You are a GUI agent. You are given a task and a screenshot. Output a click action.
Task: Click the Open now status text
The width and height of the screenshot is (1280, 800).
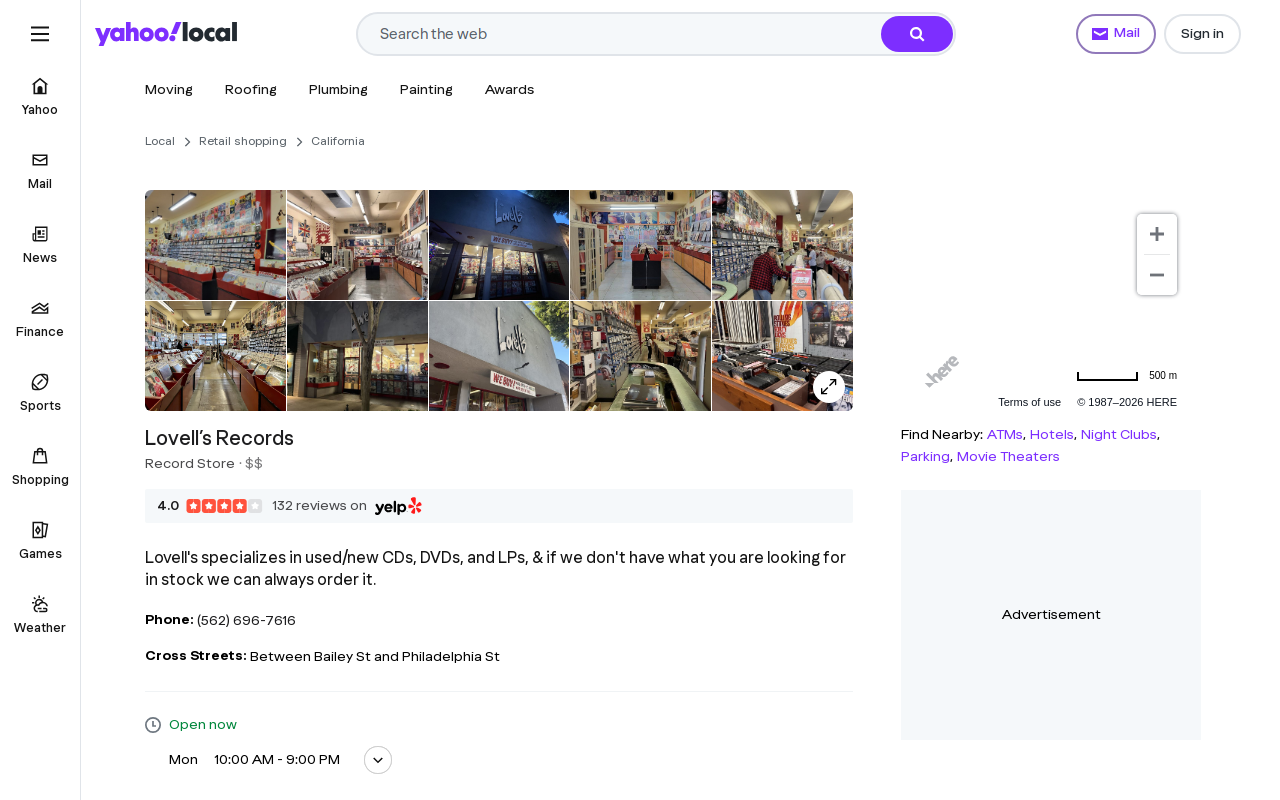click(203, 725)
